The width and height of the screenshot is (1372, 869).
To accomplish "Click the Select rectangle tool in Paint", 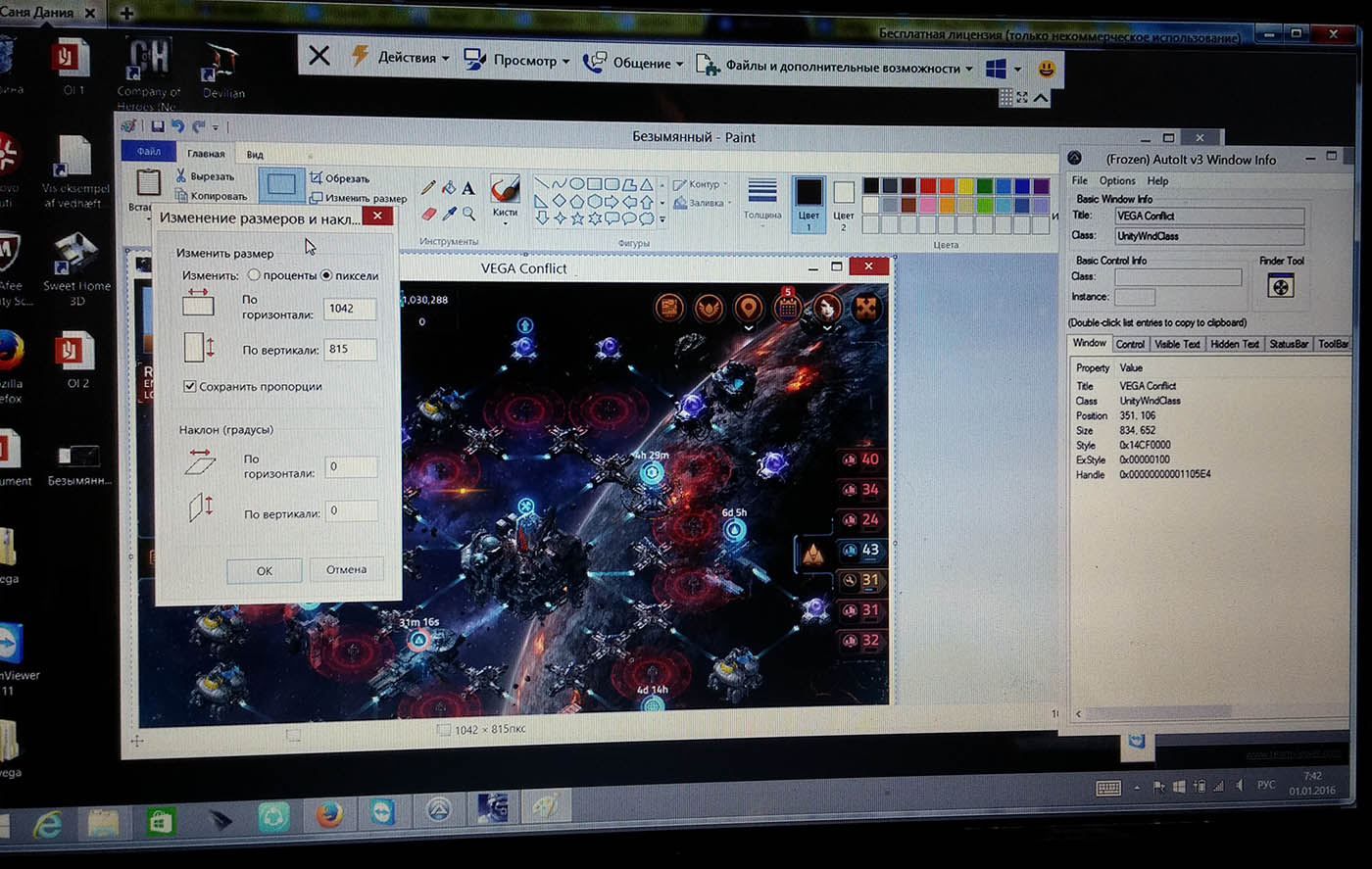I will click(281, 184).
